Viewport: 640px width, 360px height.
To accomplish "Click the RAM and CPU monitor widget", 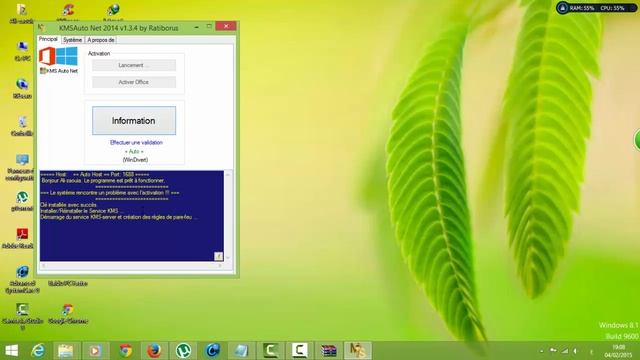I will coord(597,8).
